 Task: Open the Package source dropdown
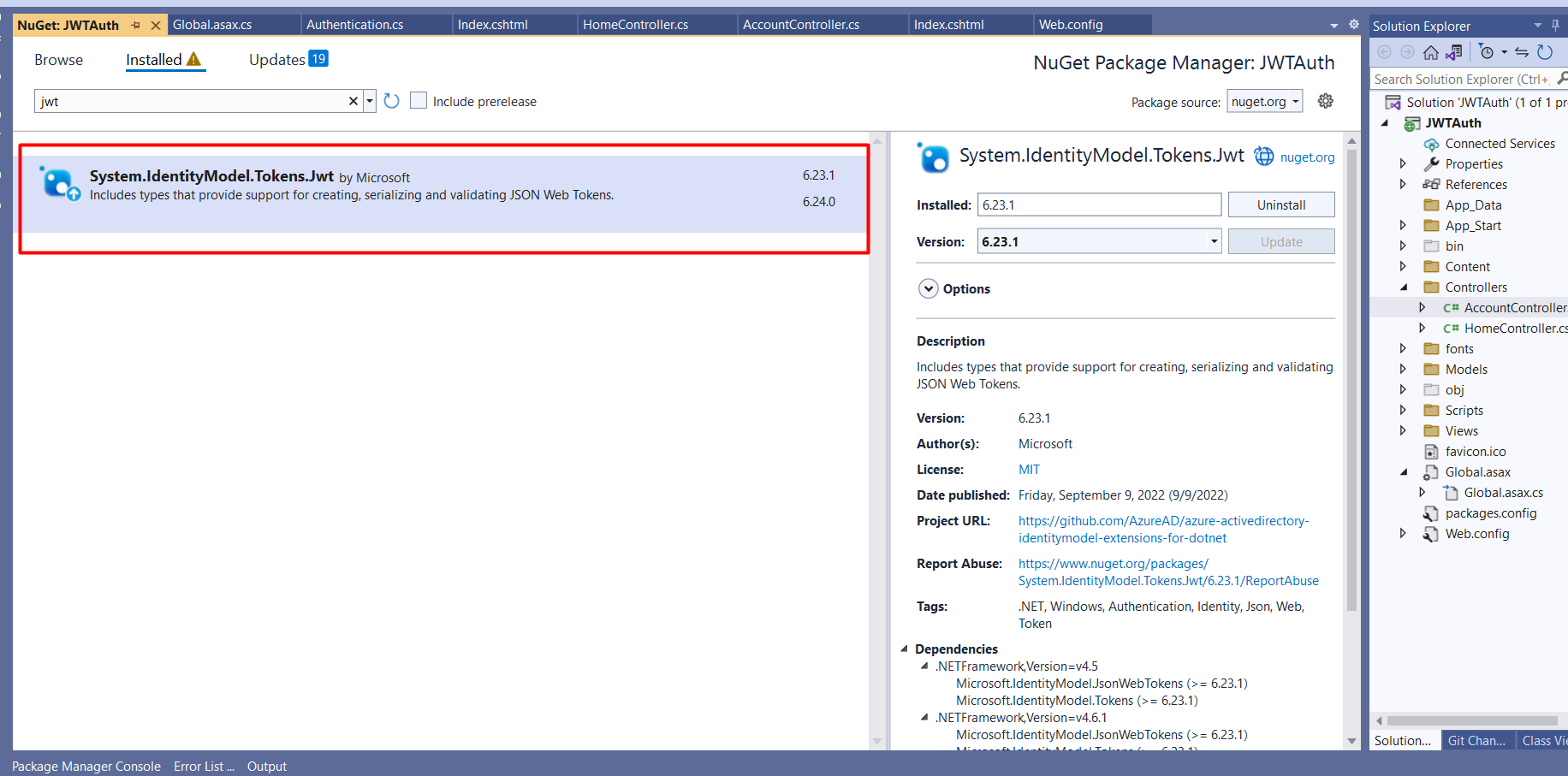[1265, 102]
